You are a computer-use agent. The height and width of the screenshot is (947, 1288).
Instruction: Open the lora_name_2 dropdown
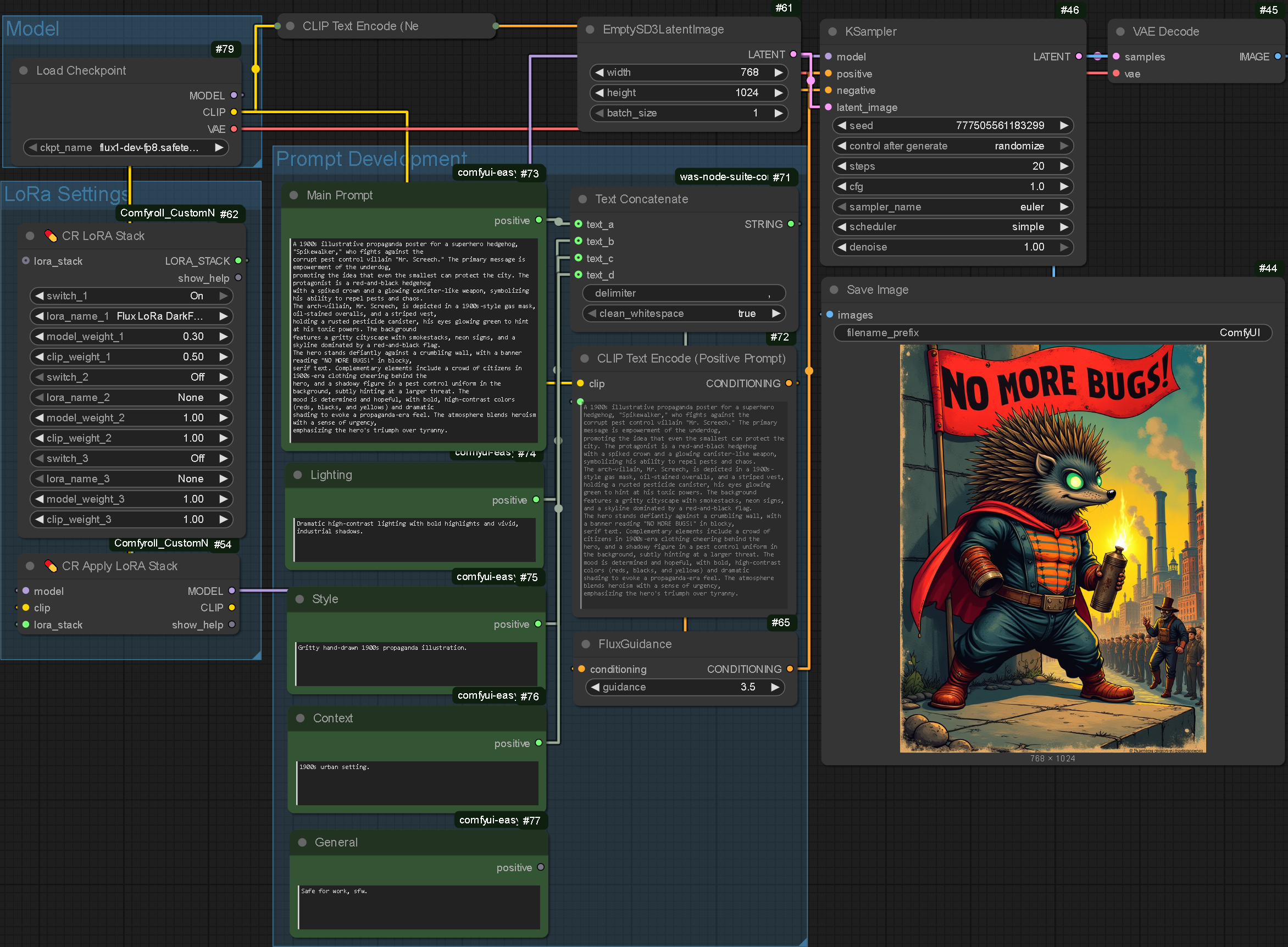[131, 398]
